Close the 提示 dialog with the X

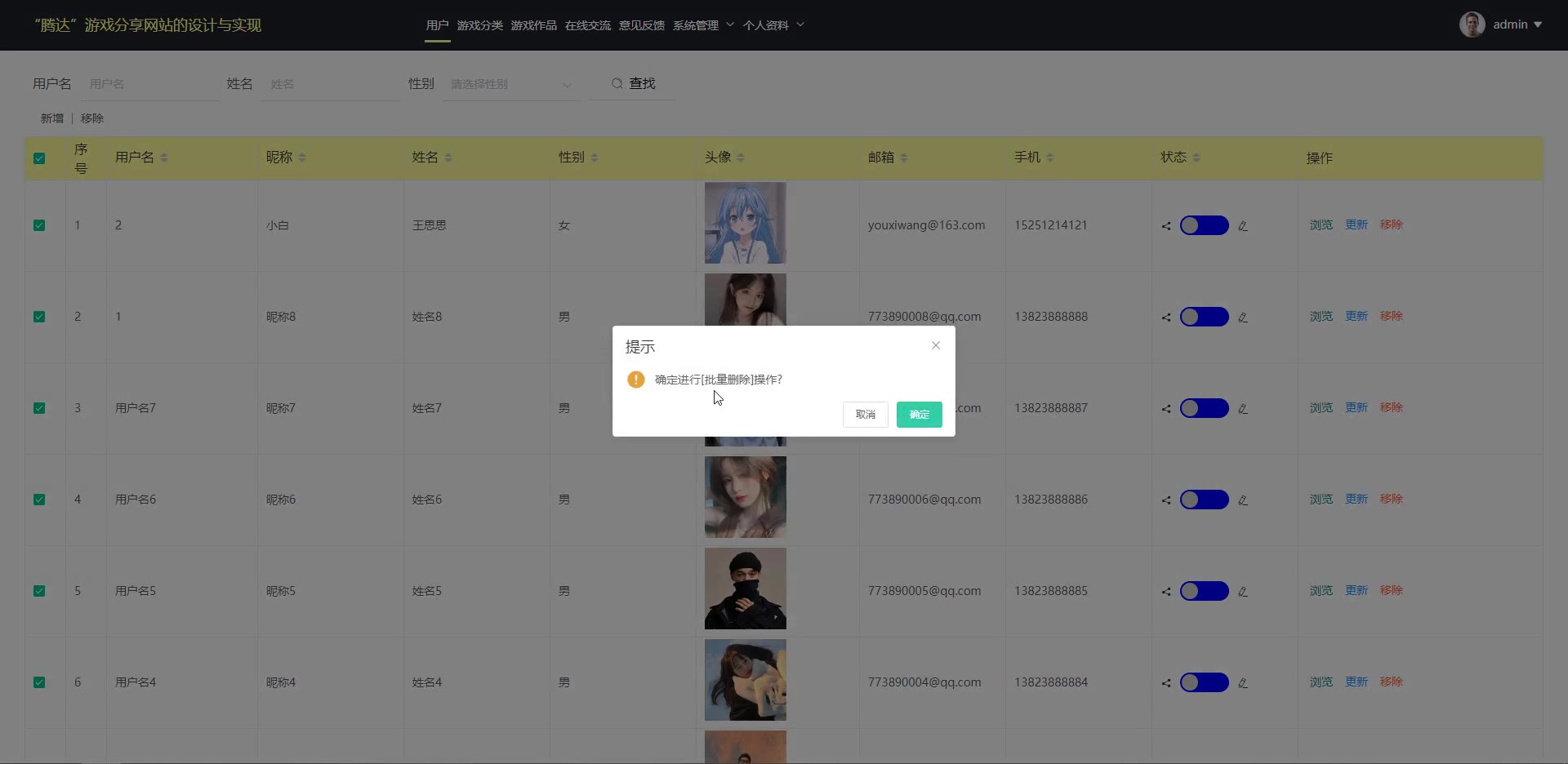tap(936, 345)
